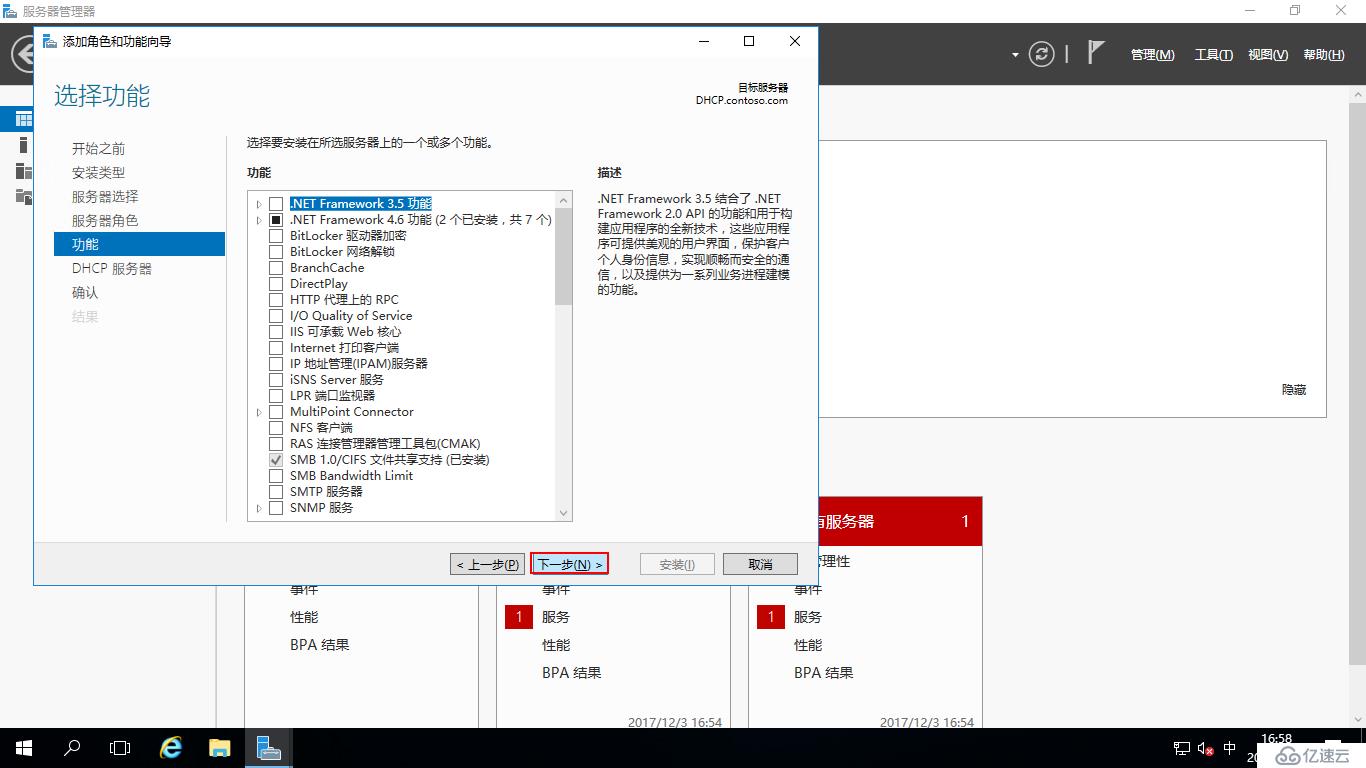This screenshot has width=1366, height=768.
Task: Click the wizard title bar icon
Action: 50,41
